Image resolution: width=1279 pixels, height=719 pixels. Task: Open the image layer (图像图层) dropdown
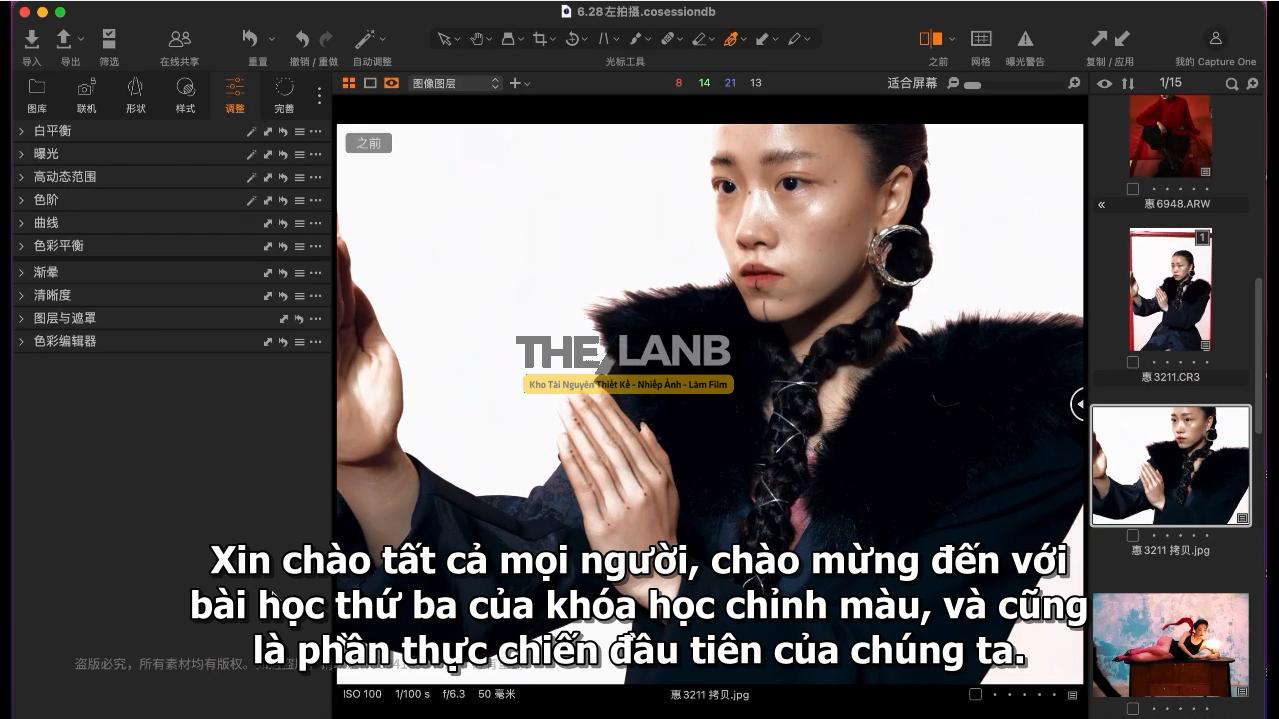coord(454,83)
